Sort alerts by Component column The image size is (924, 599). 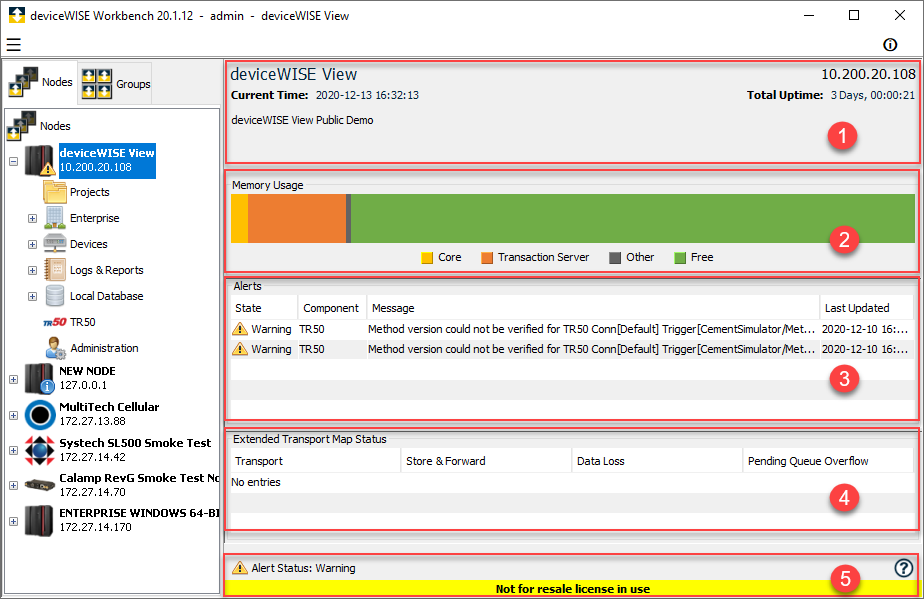point(332,308)
